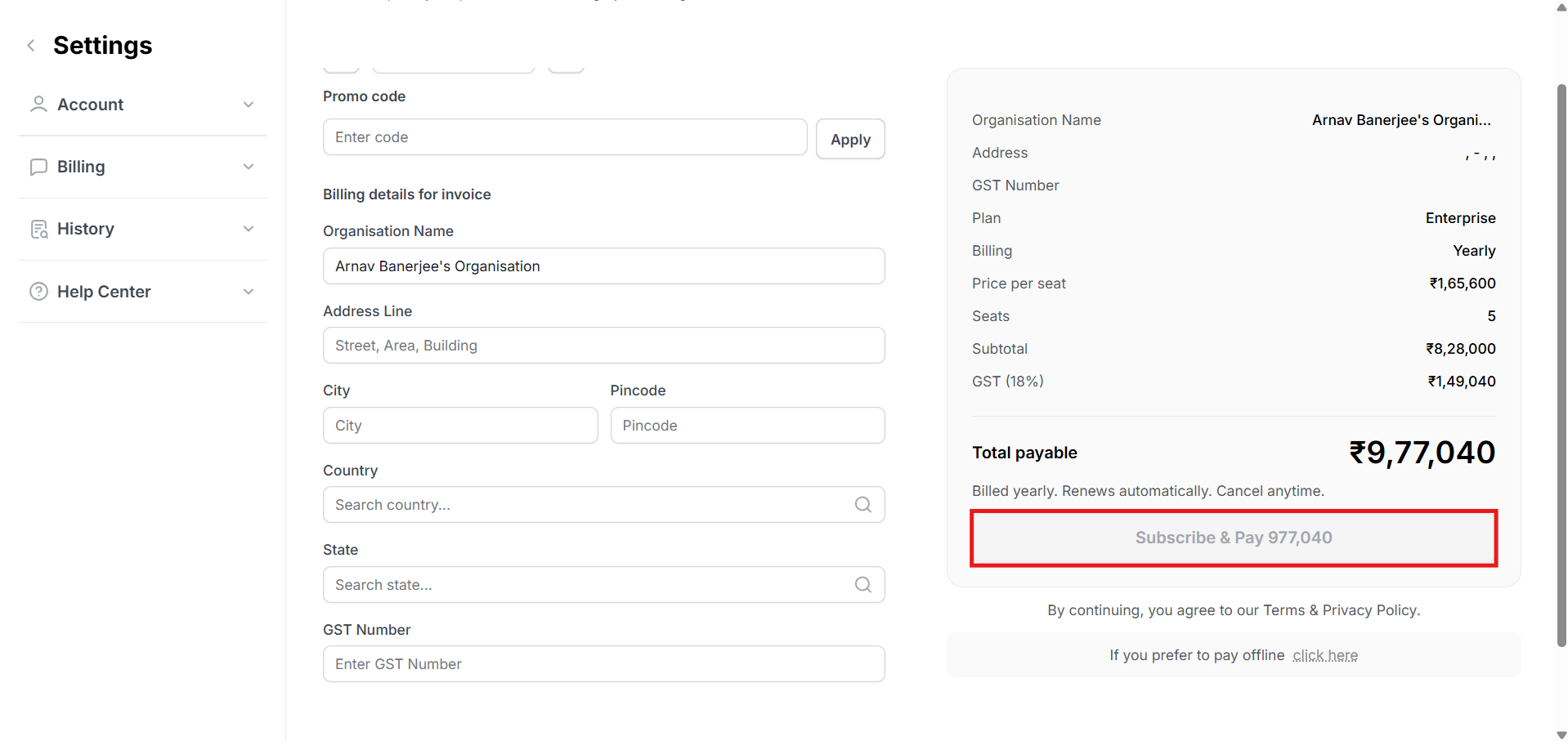
Task: Expand the Account section chevron
Action: [x=249, y=105]
